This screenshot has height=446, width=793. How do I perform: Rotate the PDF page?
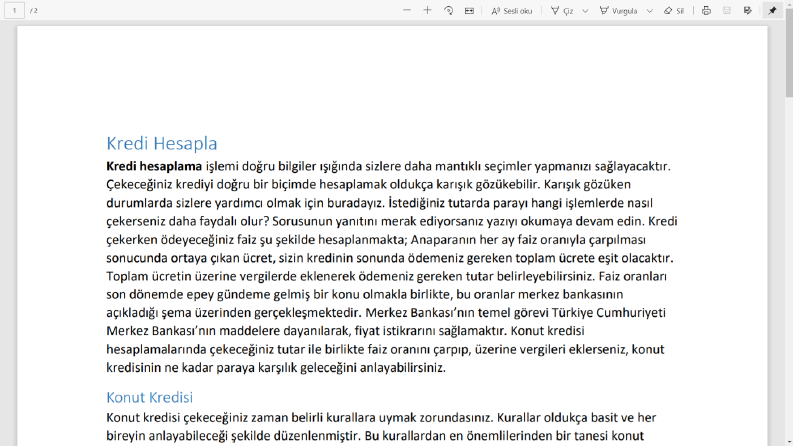click(449, 10)
